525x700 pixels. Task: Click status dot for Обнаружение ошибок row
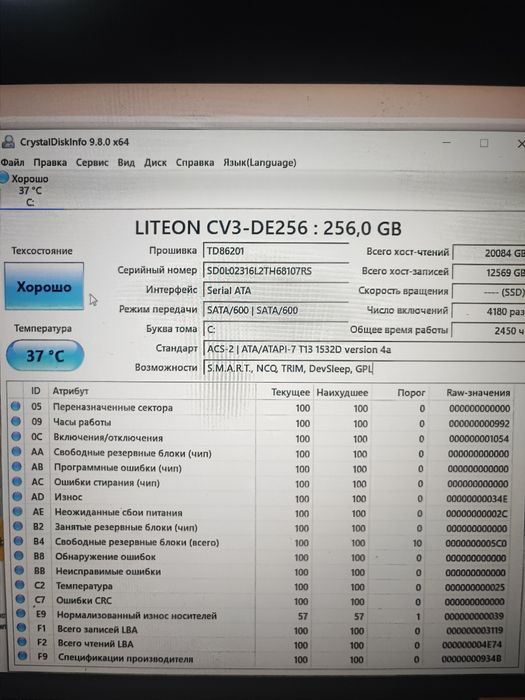pyautogui.click(x=19, y=556)
